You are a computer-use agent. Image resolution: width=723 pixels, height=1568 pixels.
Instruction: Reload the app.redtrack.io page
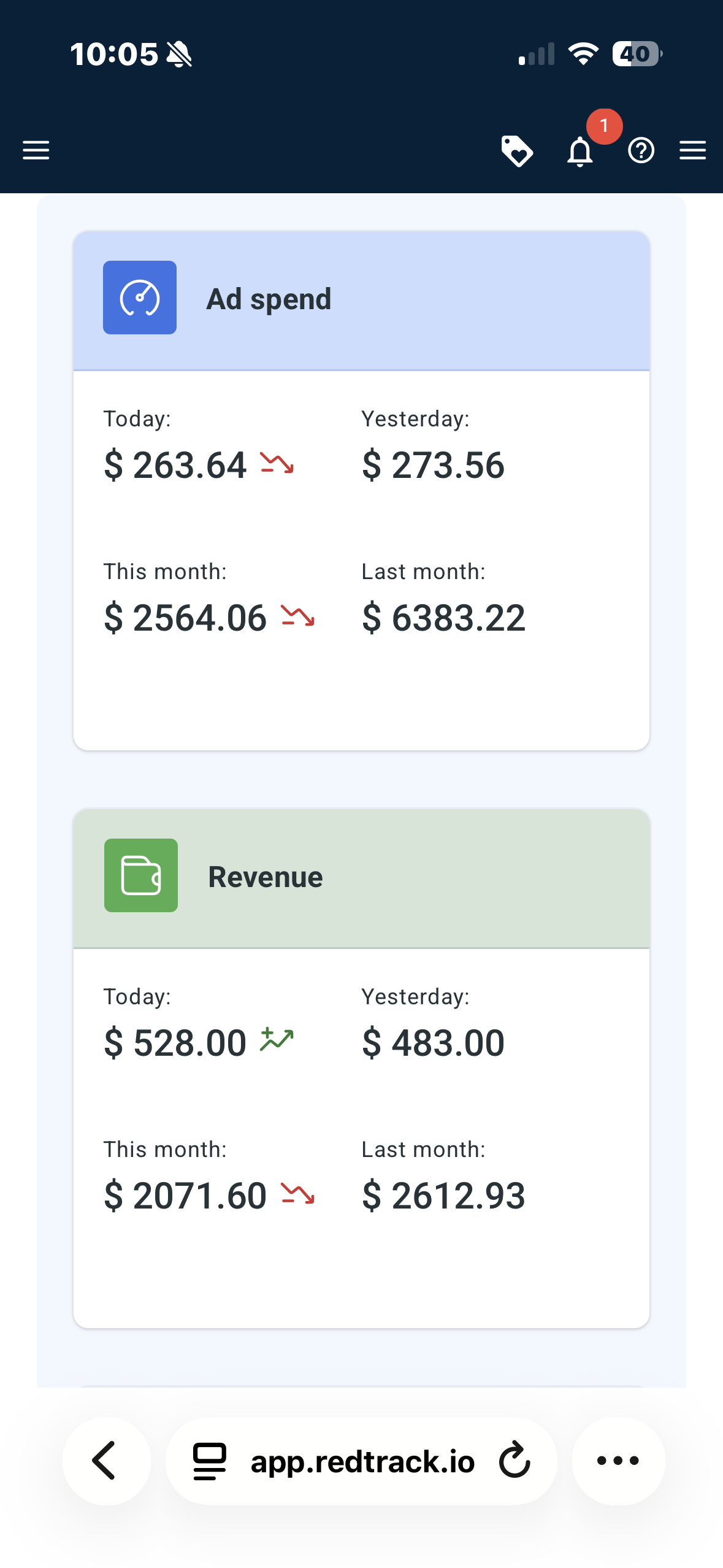coord(514,1461)
